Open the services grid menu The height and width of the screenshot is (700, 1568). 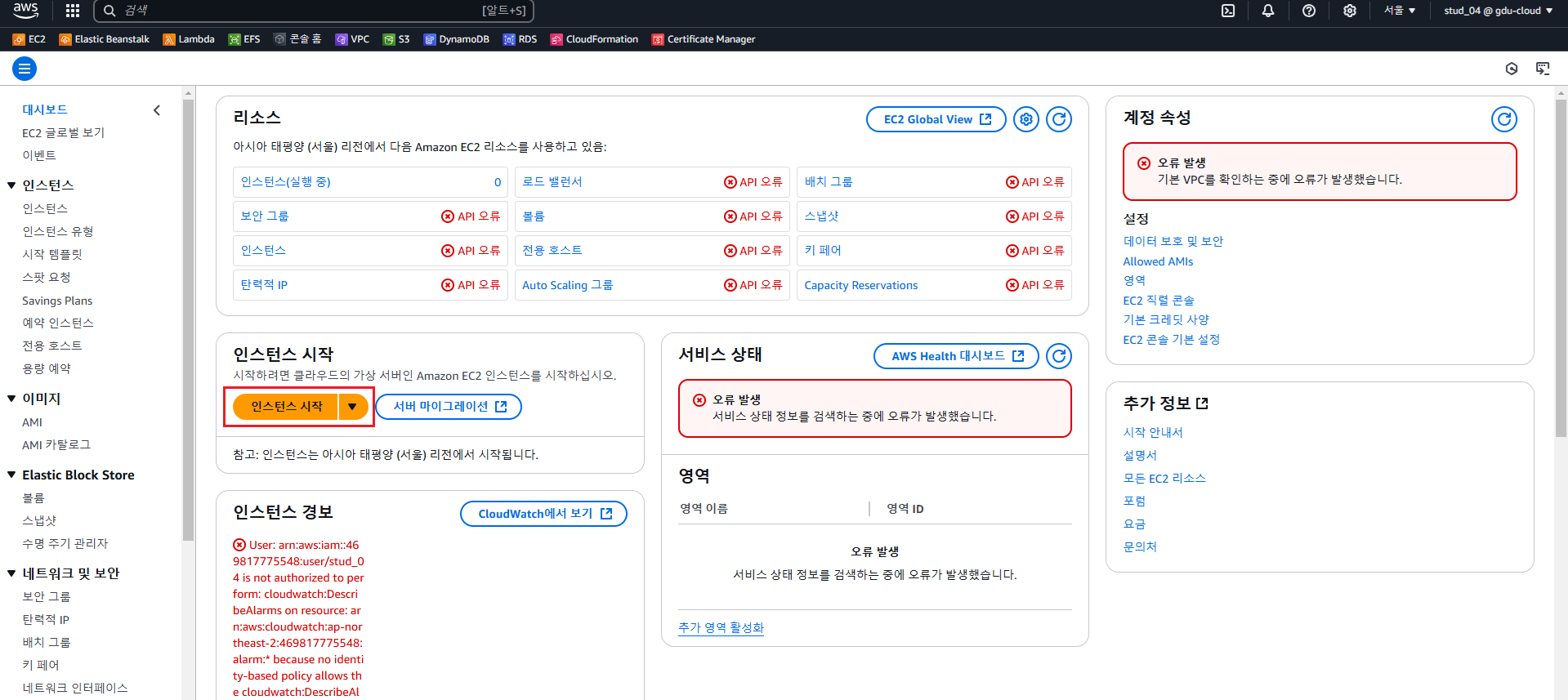[73, 11]
